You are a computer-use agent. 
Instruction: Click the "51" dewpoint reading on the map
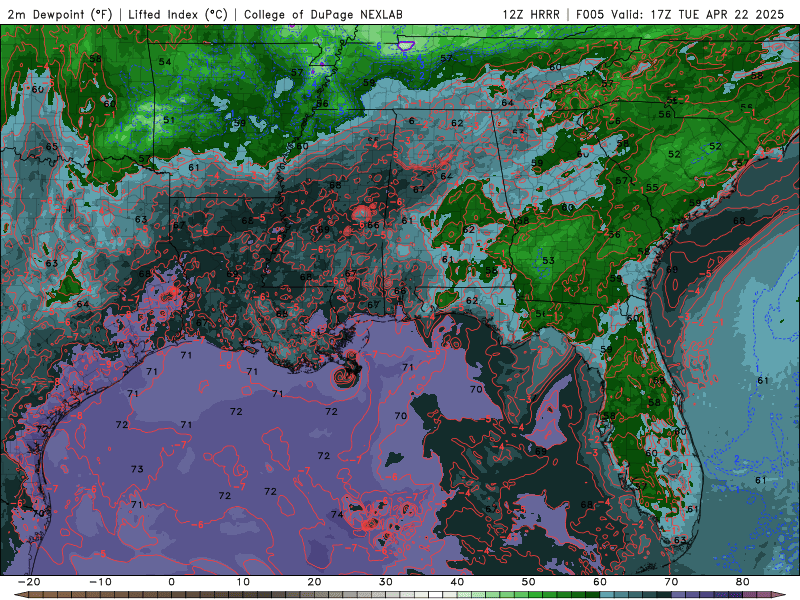169,120
